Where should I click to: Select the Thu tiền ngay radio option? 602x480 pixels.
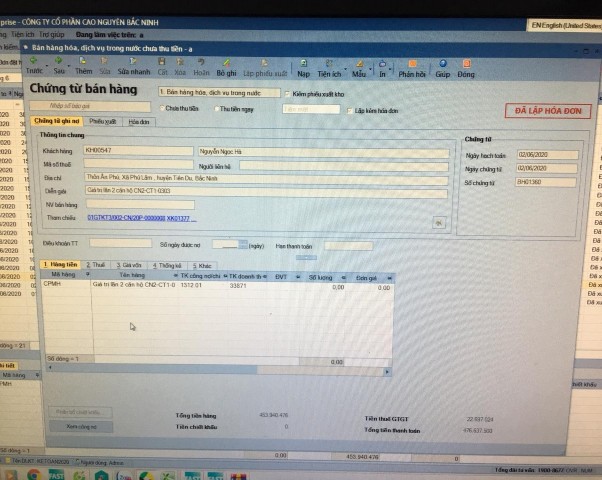pos(217,108)
